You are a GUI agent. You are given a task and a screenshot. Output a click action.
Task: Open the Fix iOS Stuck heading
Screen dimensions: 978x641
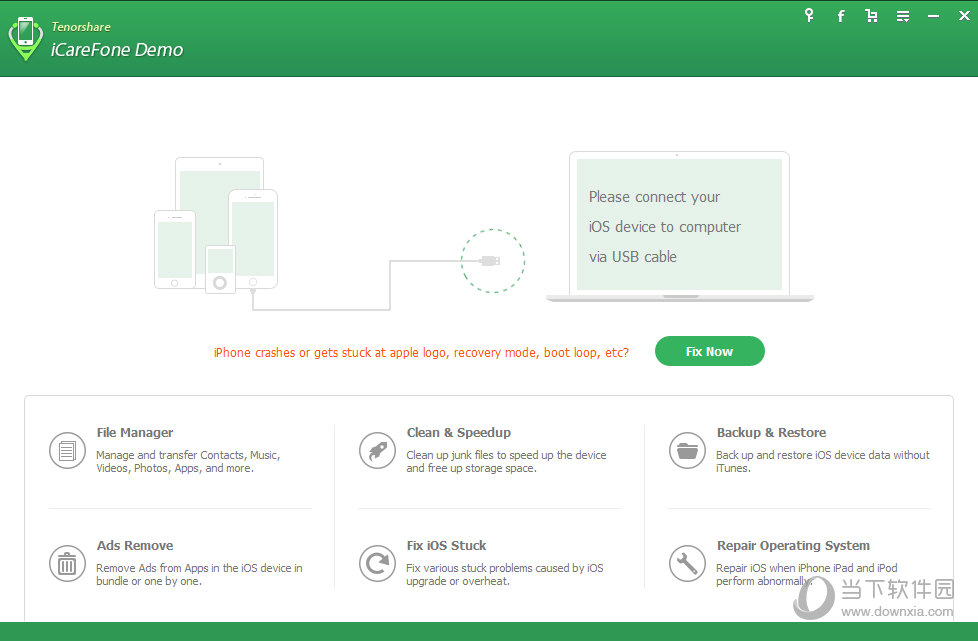coord(447,546)
